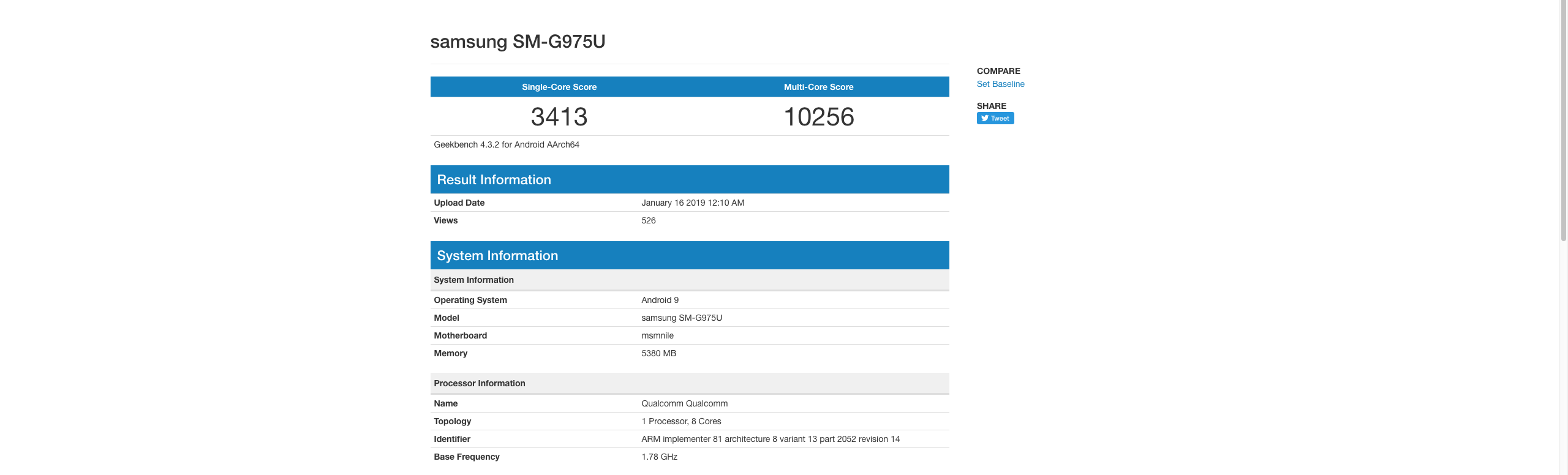Click the multi-core score value 10256
The image size is (1568, 475).
(818, 117)
